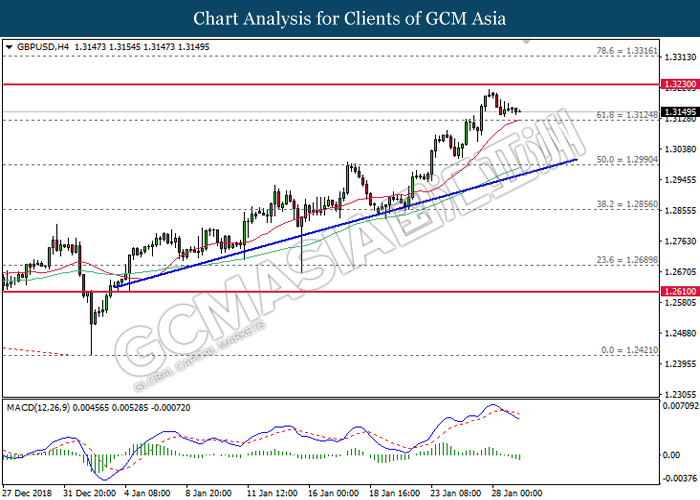Click the 1.25805 price axis value
Viewport: 700px width, 500px height.
pyautogui.click(x=680, y=303)
